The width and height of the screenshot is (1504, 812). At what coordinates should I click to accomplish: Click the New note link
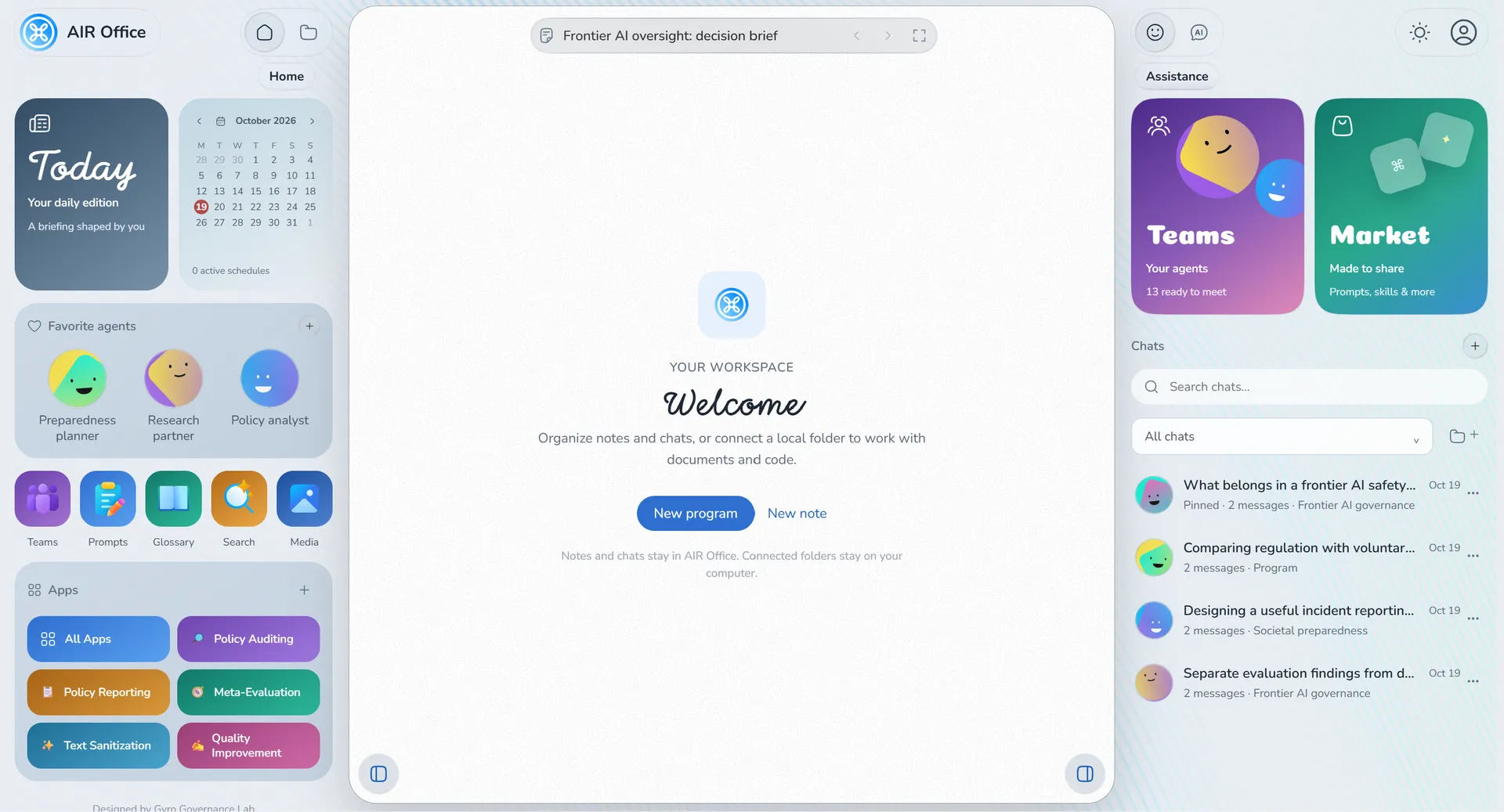click(797, 513)
